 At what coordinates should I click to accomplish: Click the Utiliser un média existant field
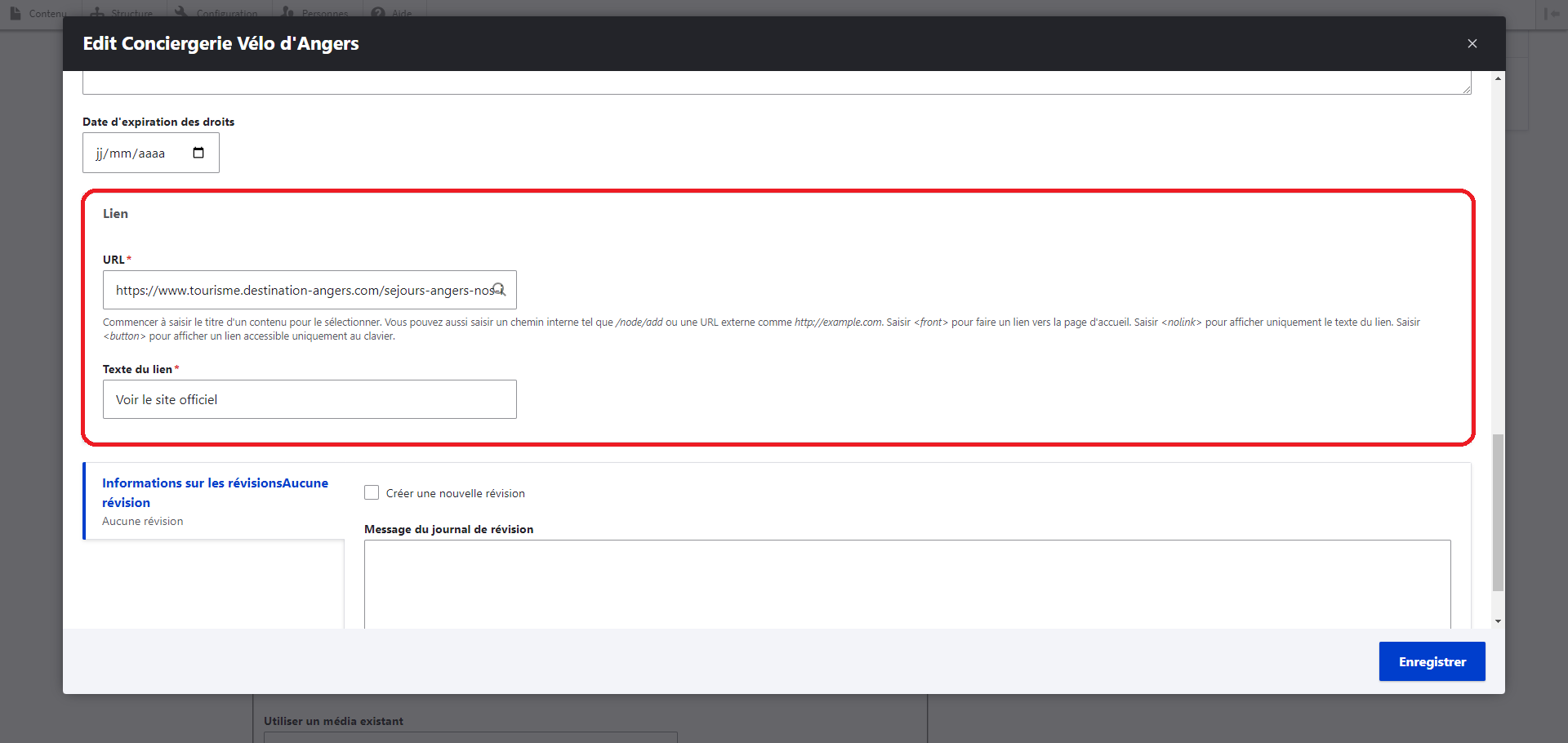coord(470,737)
